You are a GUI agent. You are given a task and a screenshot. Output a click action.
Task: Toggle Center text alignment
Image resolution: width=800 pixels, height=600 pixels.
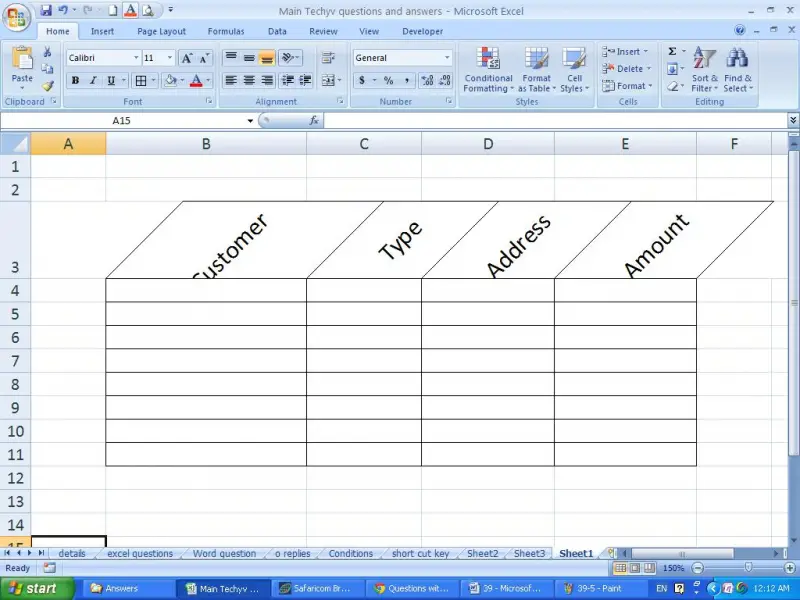click(x=249, y=81)
